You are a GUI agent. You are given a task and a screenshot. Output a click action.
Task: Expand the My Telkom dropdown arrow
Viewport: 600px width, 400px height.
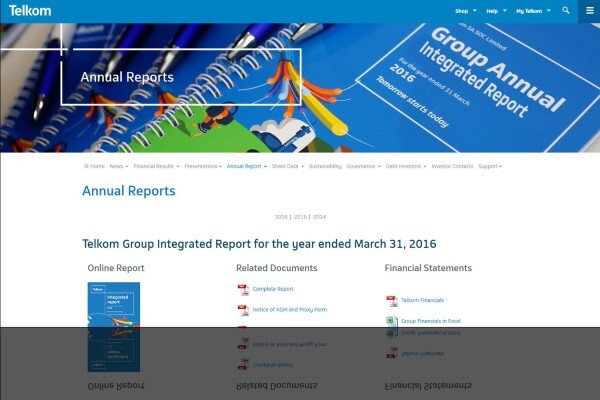[549, 11]
